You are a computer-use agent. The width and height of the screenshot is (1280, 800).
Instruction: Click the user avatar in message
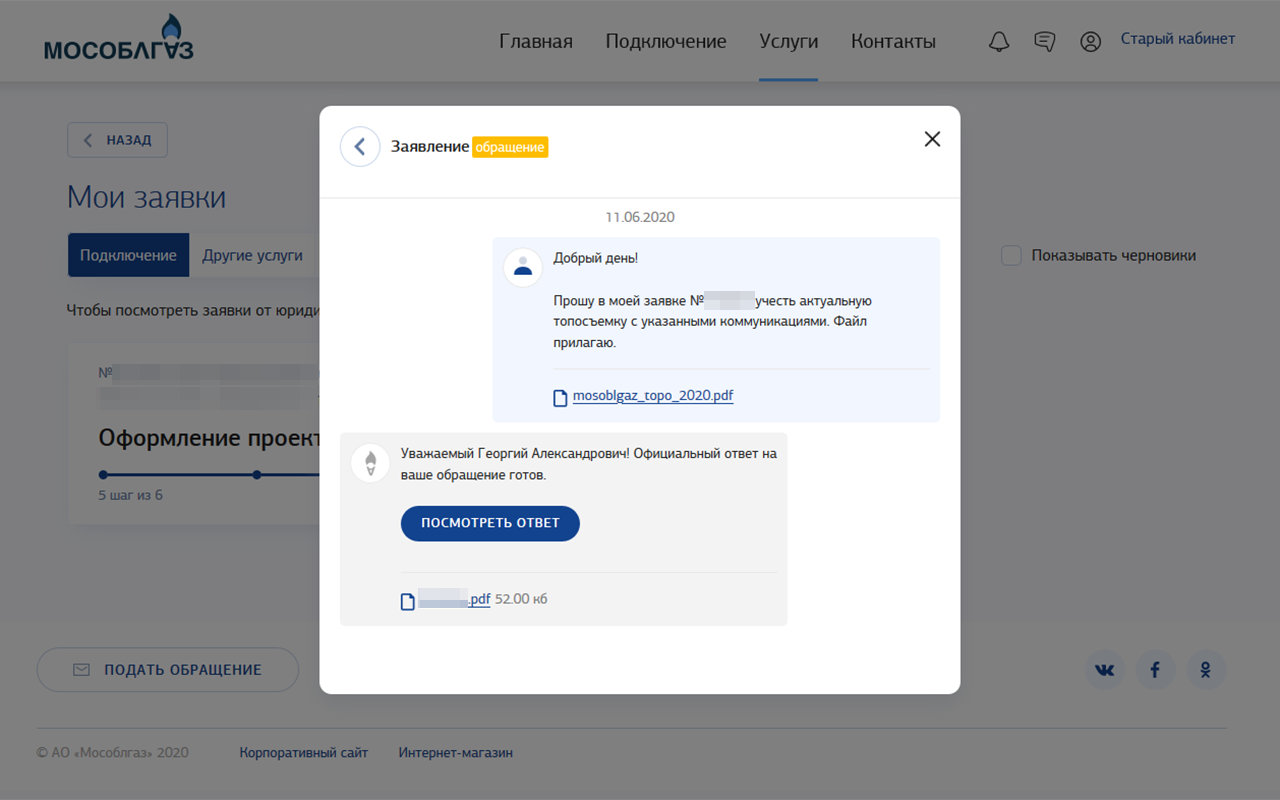click(522, 267)
